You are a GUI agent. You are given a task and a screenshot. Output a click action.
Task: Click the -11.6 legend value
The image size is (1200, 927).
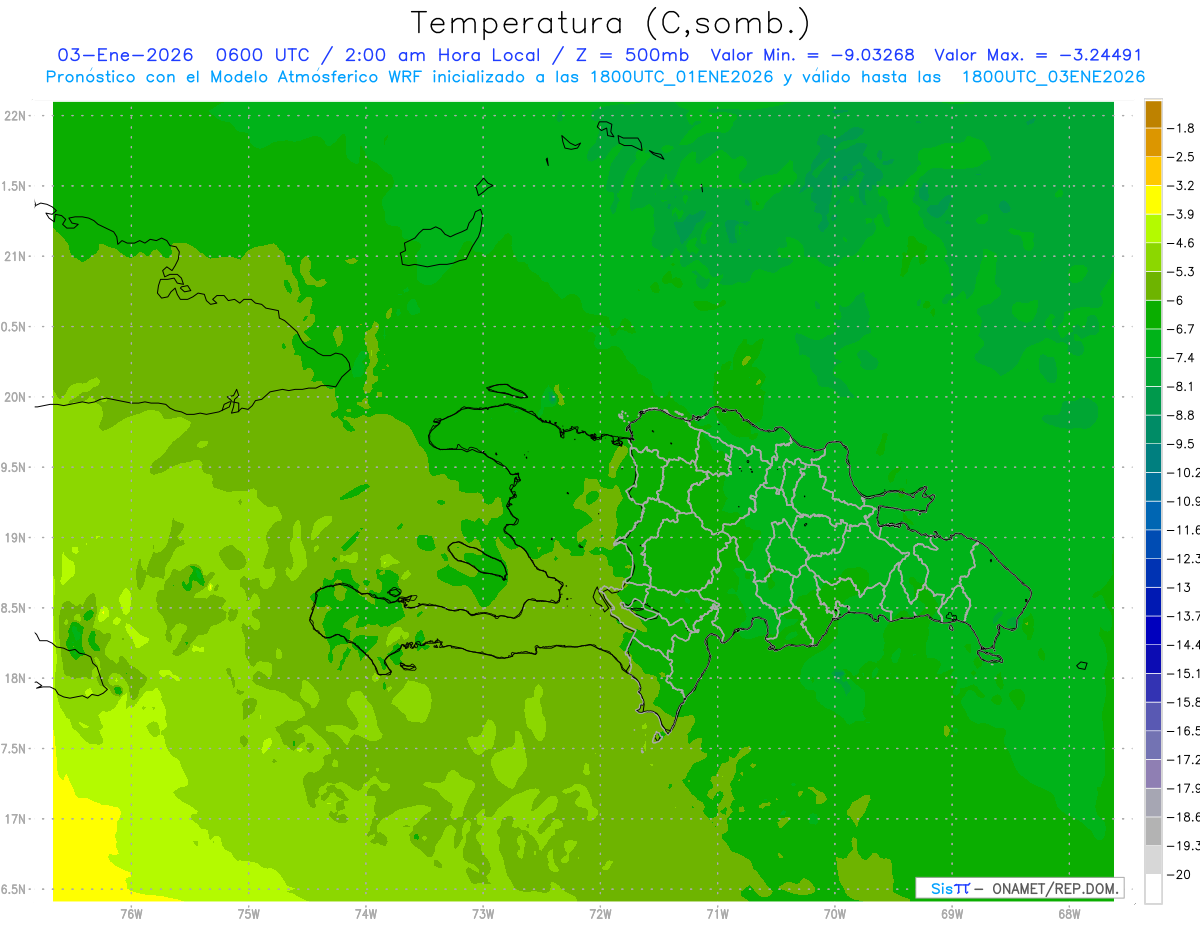coord(1183,530)
